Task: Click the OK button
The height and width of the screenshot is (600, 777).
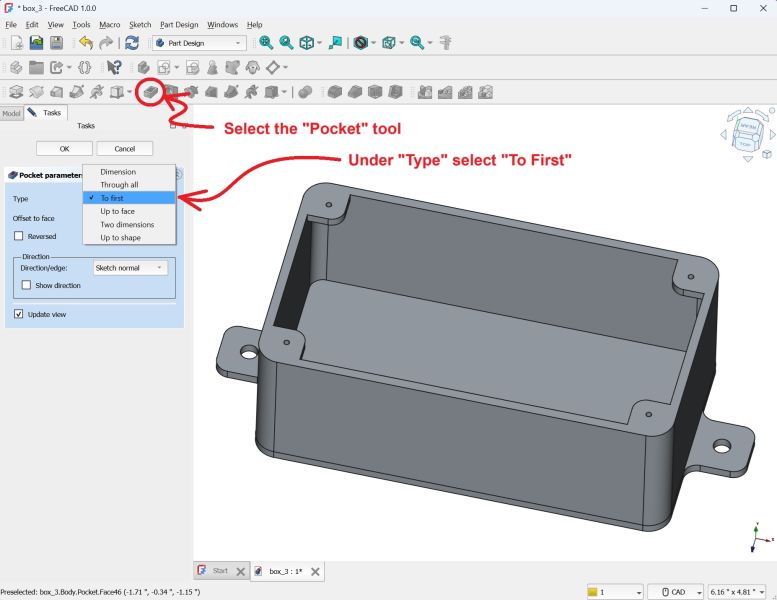Action: (64, 148)
